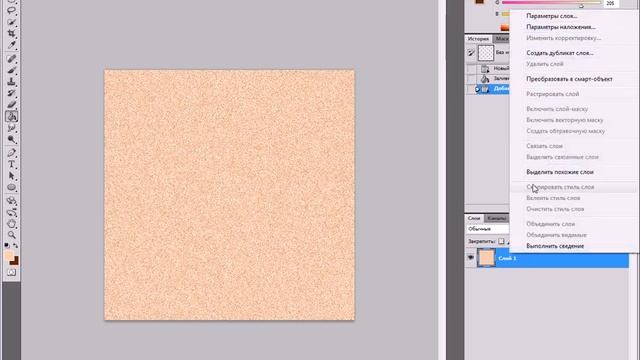This screenshot has height=360, width=640.
Task: Toggle visibility eye of Слой 1
Action: pos(471,258)
